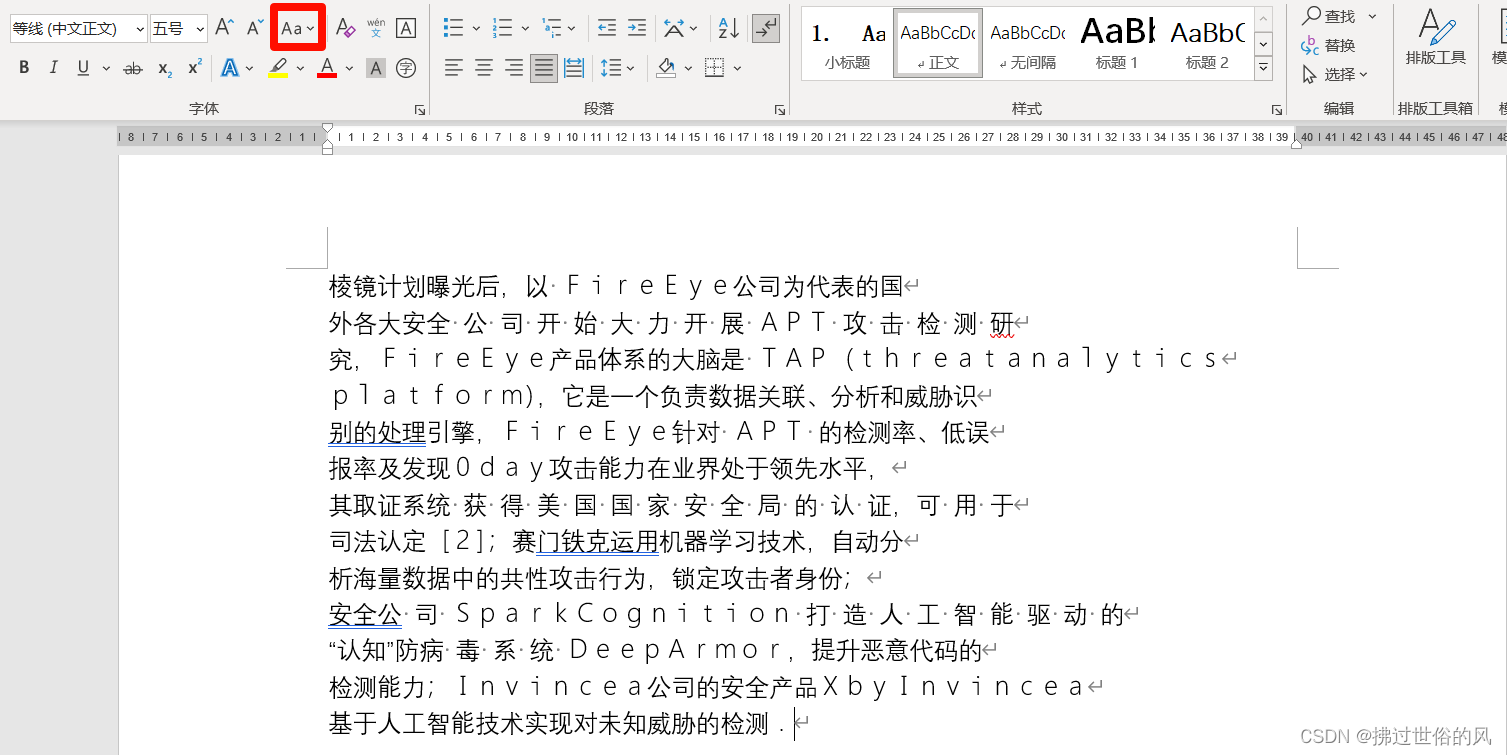Apply the 小标题 style
Viewport: 1507px width, 755px height.
pyautogui.click(x=847, y=43)
